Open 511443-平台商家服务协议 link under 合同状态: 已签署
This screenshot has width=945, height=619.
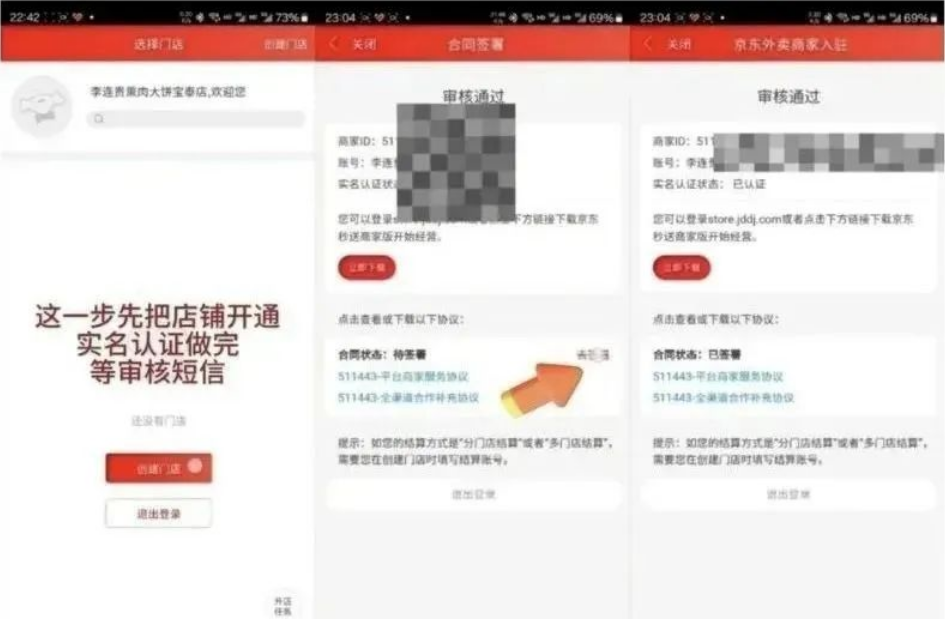(718, 377)
